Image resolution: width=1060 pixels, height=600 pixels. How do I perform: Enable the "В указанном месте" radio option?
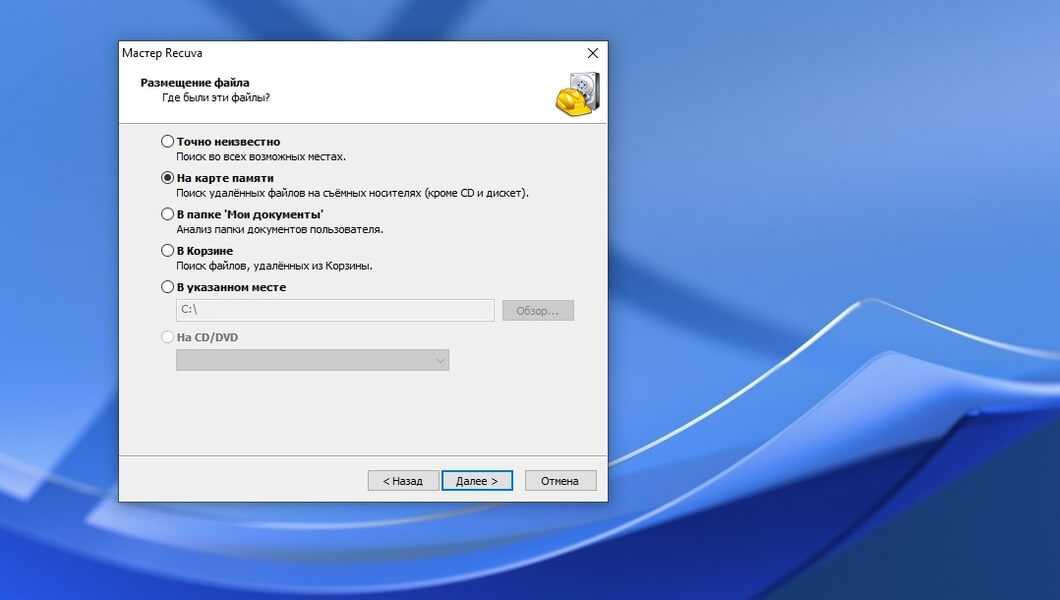pyautogui.click(x=167, y=287)
